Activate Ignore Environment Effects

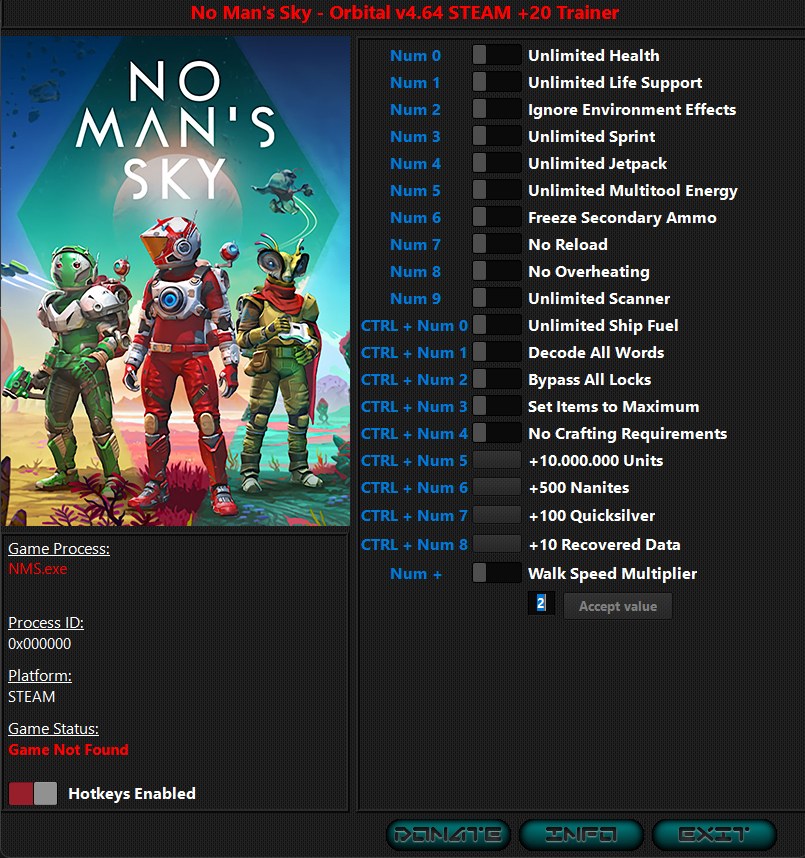(x=496, y=109)
